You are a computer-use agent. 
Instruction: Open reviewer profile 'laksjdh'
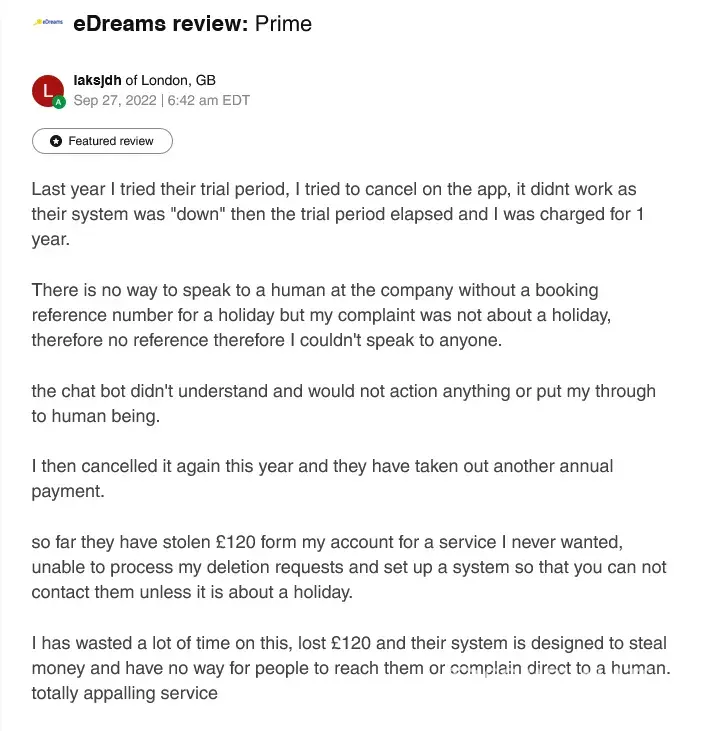(97, 80)
